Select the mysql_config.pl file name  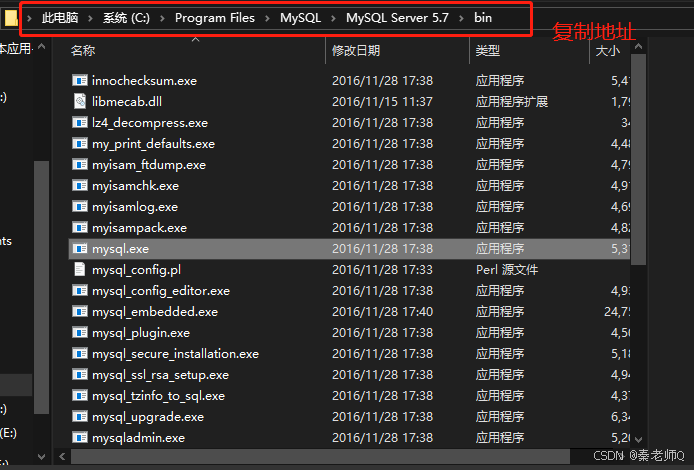coord(136,270)
